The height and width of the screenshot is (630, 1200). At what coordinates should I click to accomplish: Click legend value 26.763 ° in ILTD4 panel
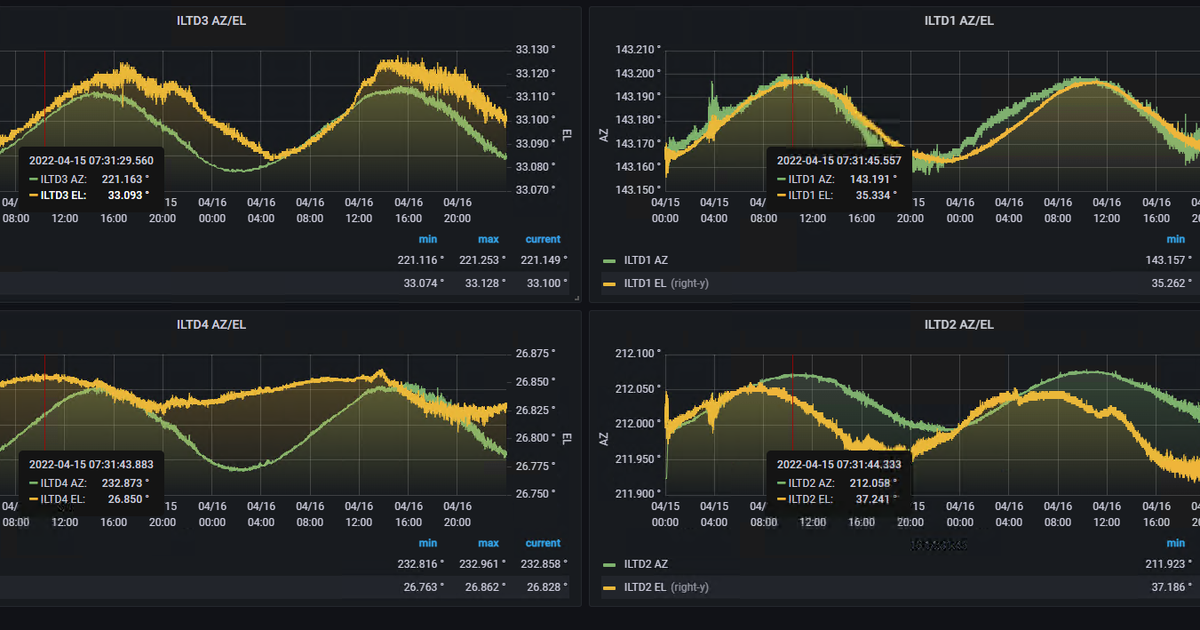[x=424, y=587]
